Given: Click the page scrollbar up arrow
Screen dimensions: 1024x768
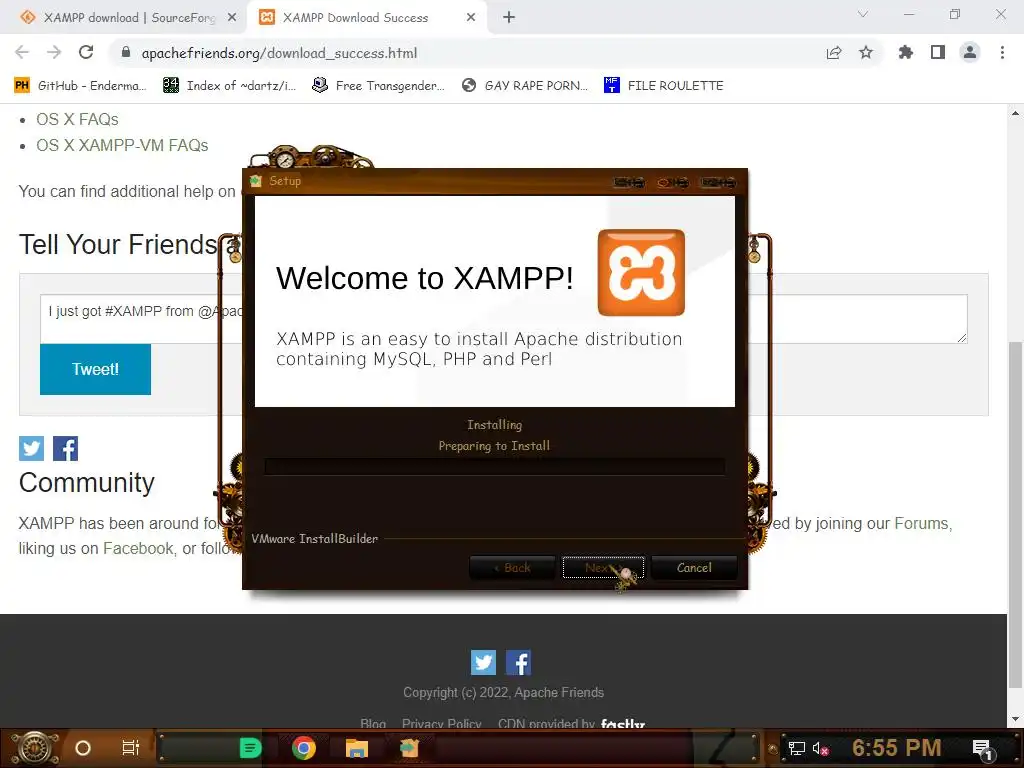Looking at the screenshot, I should (1016, 113).
